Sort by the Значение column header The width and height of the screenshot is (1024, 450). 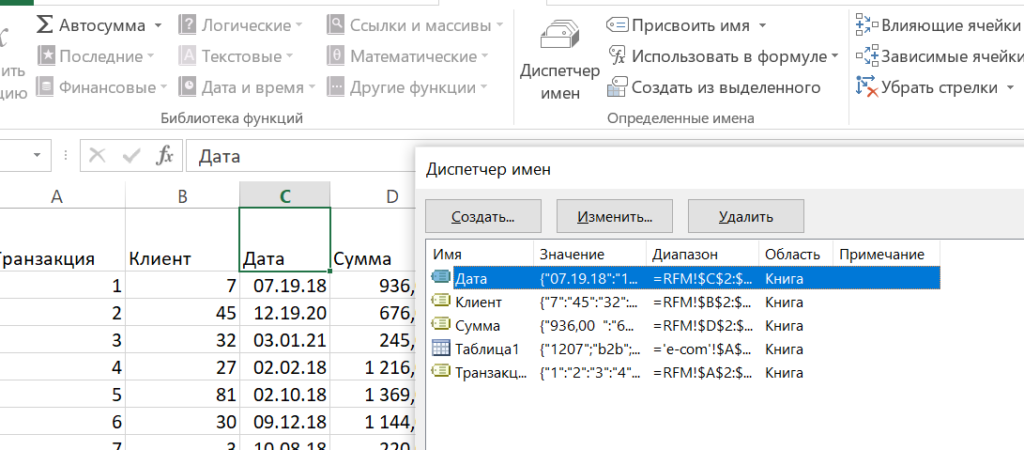pyautogui.click(x=590, y=254)
